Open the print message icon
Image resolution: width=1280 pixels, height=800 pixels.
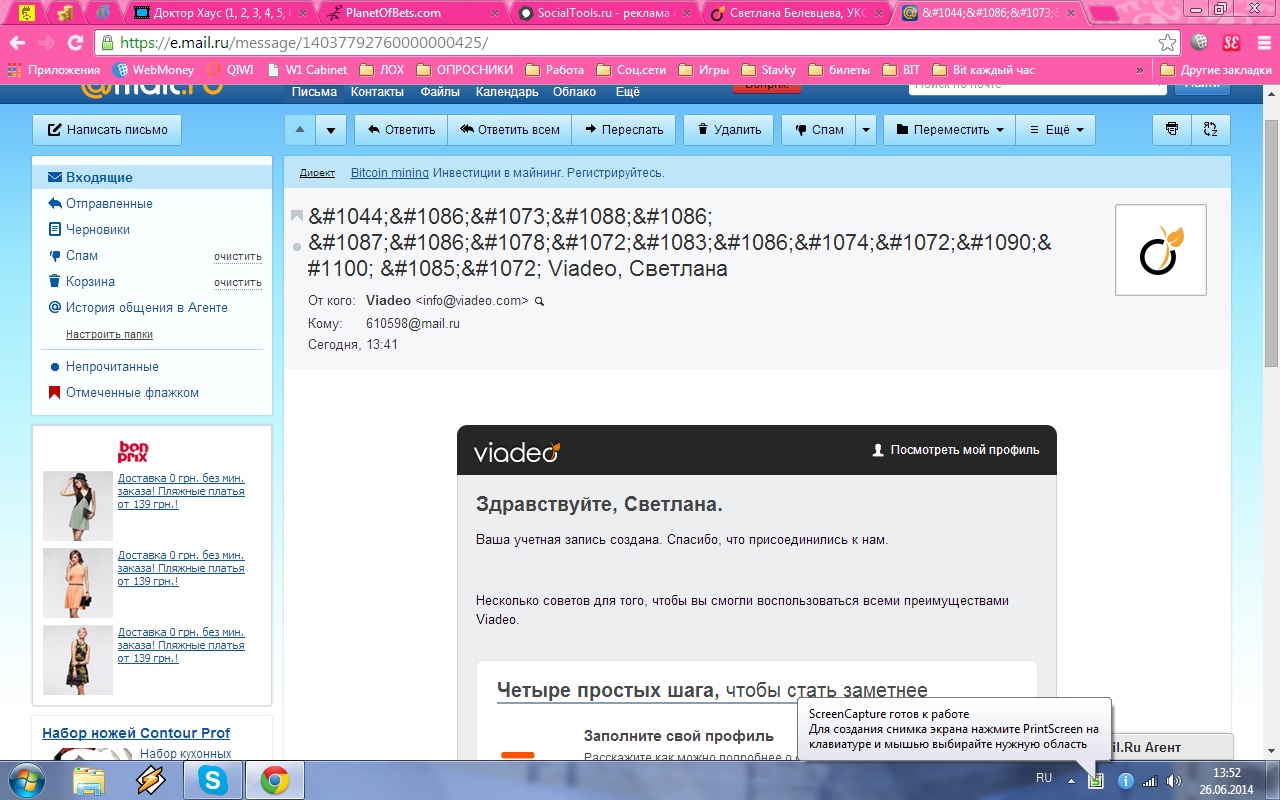tap(1172, 130)
